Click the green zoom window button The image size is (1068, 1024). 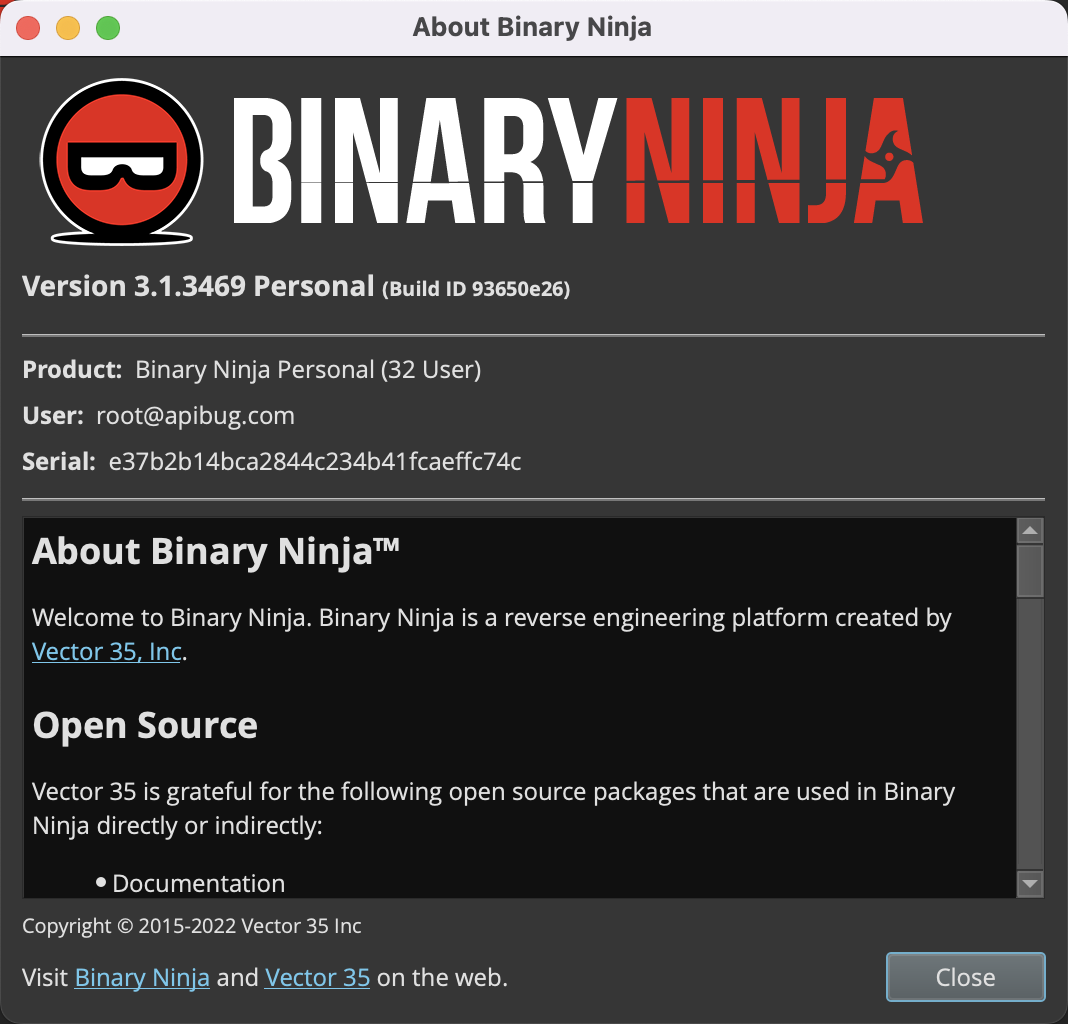(x=107, y=28)
